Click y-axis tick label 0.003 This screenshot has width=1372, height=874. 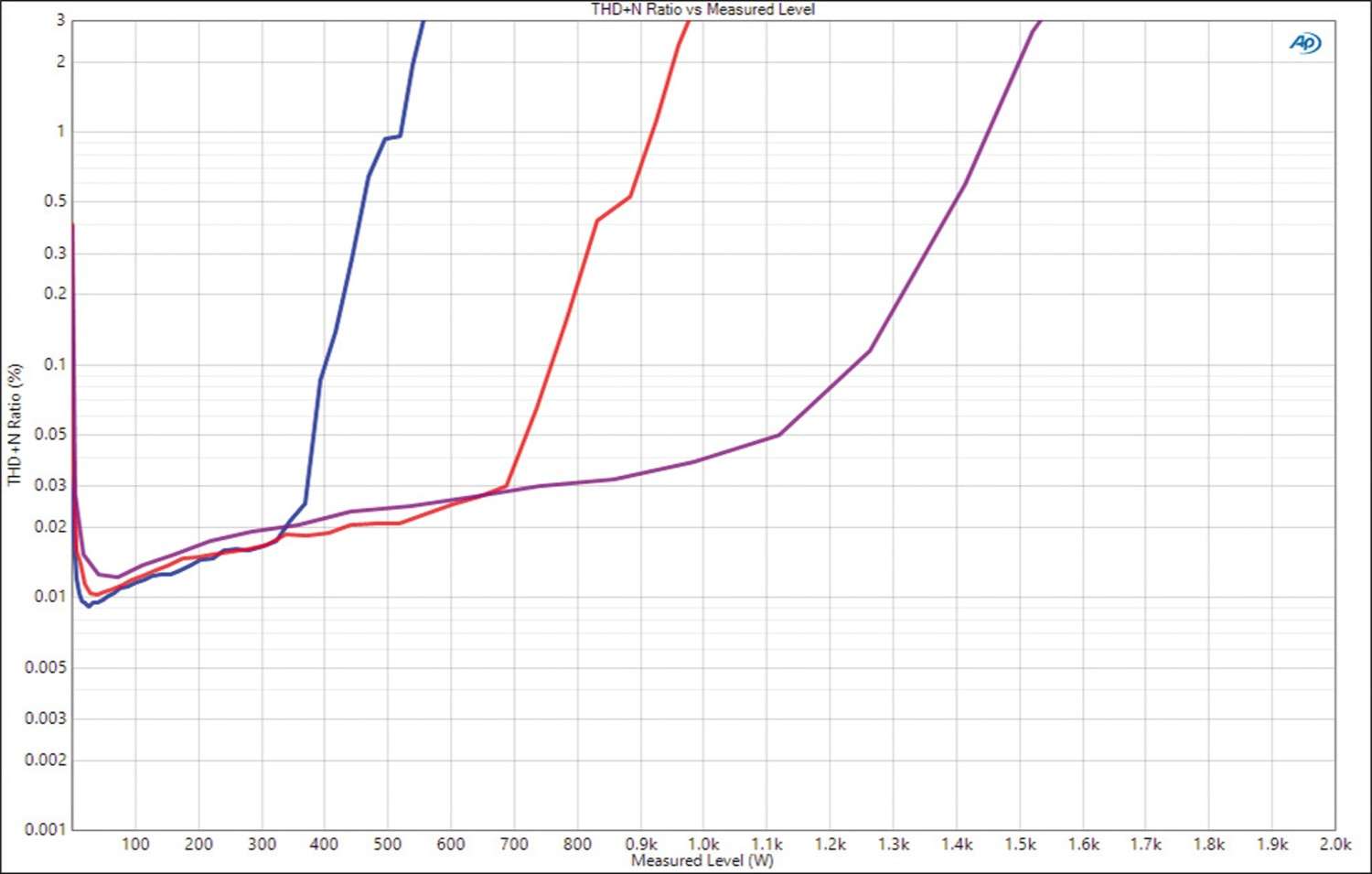coord(46,718)
